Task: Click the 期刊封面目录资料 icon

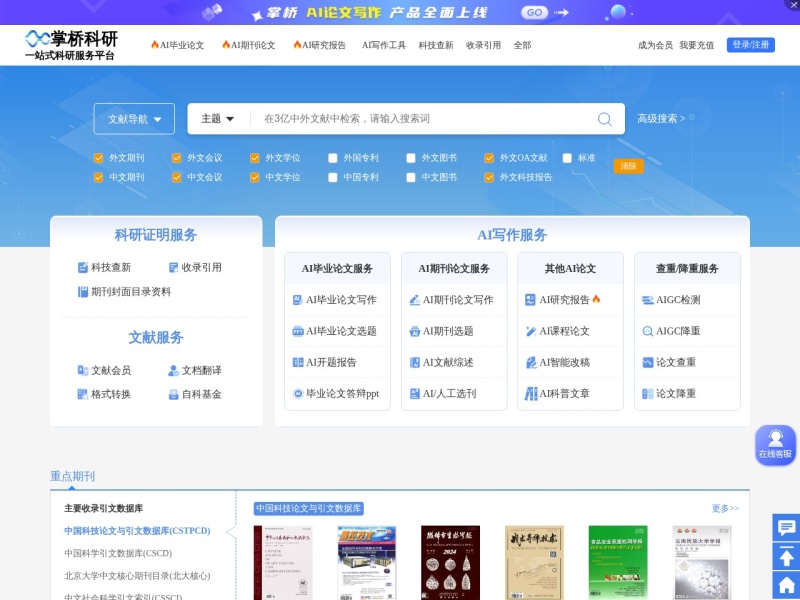Action: click(83, 292)
